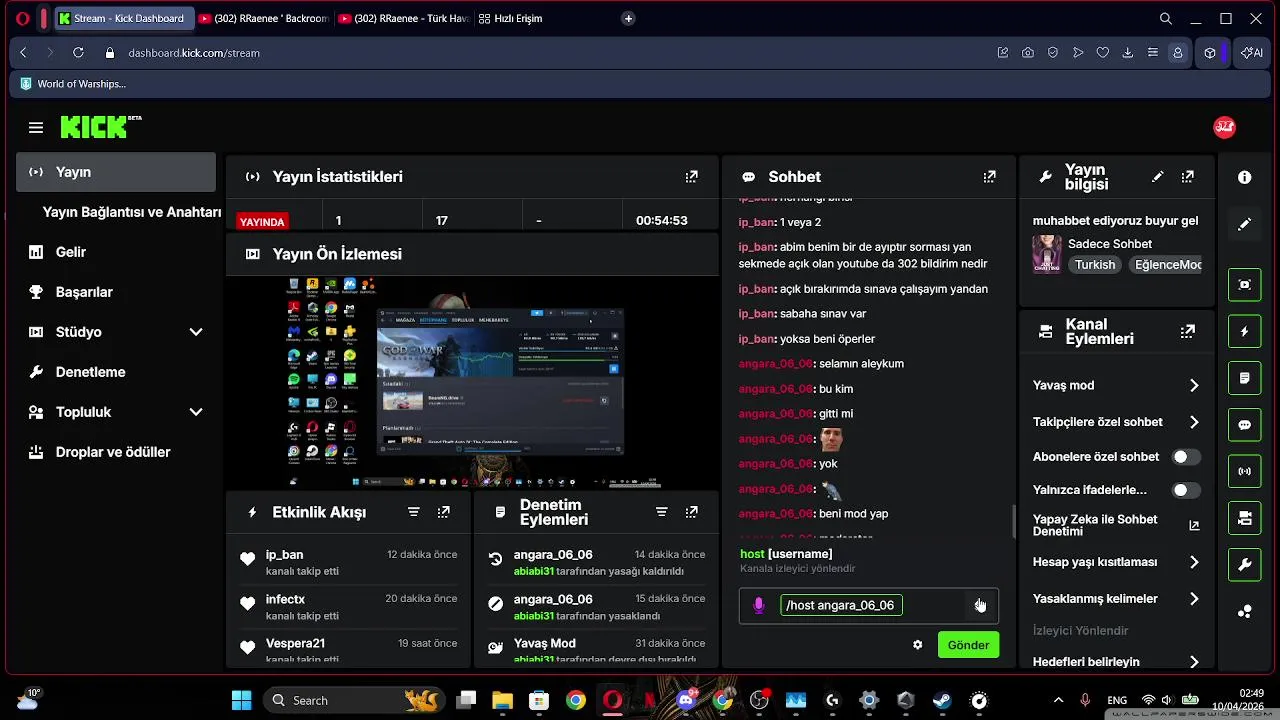Expand the Stüdyo menu chevron

tap(196, 332)
